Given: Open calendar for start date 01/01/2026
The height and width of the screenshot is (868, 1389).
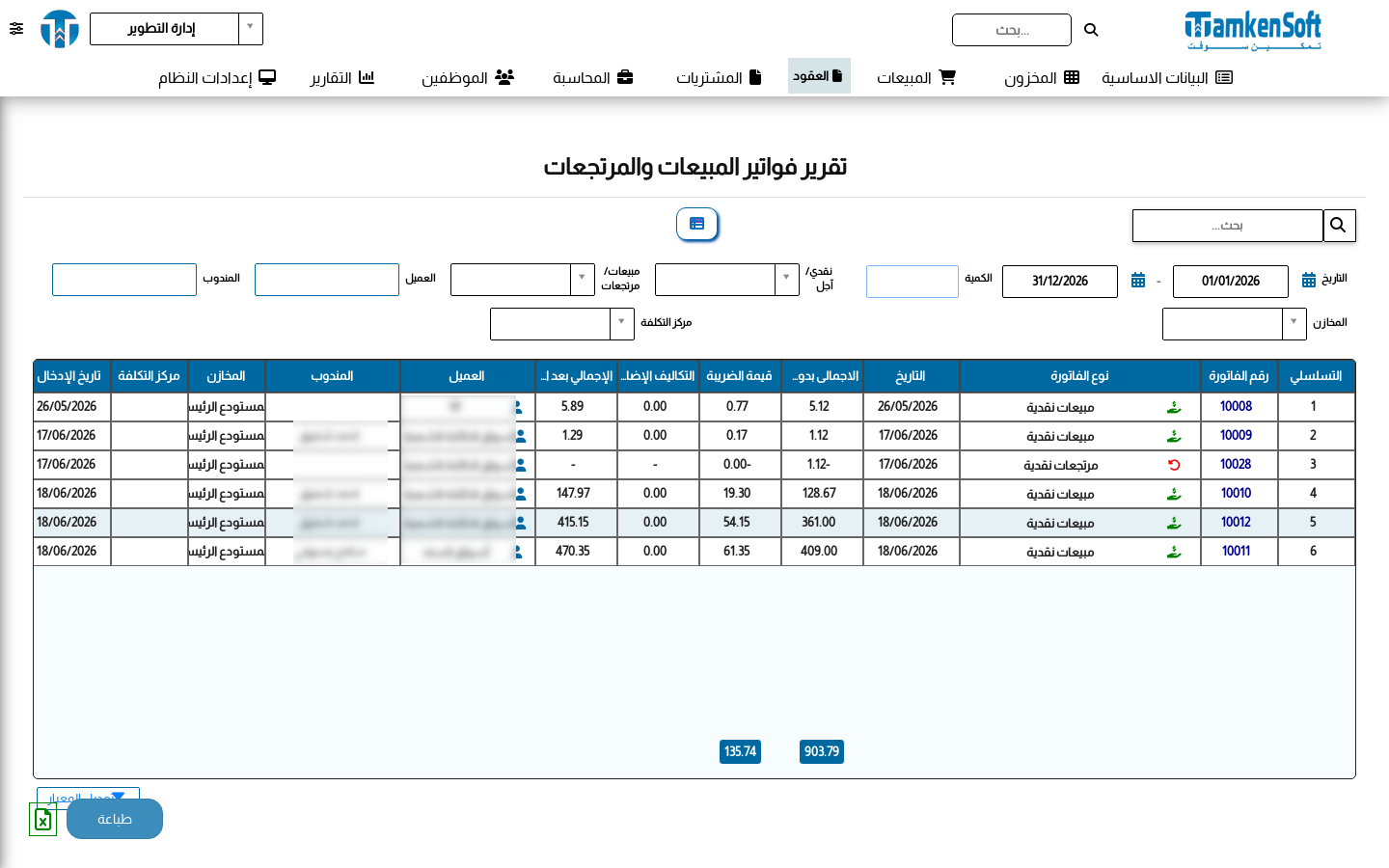Looking at the screenshot, I should [x=1309, y=280].
